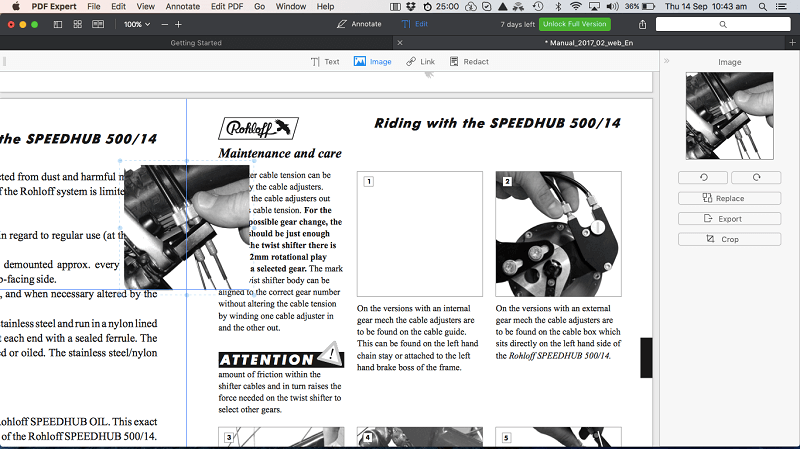Click the Crop image button

click(x=730, y=239)
